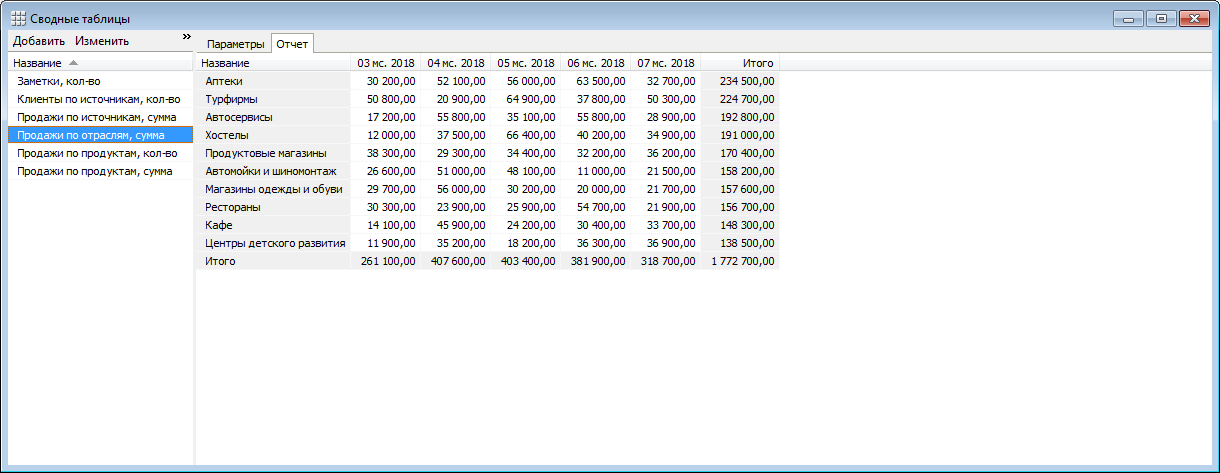Maximize the pivot tables window
1220x473 pixels.
1161,18
